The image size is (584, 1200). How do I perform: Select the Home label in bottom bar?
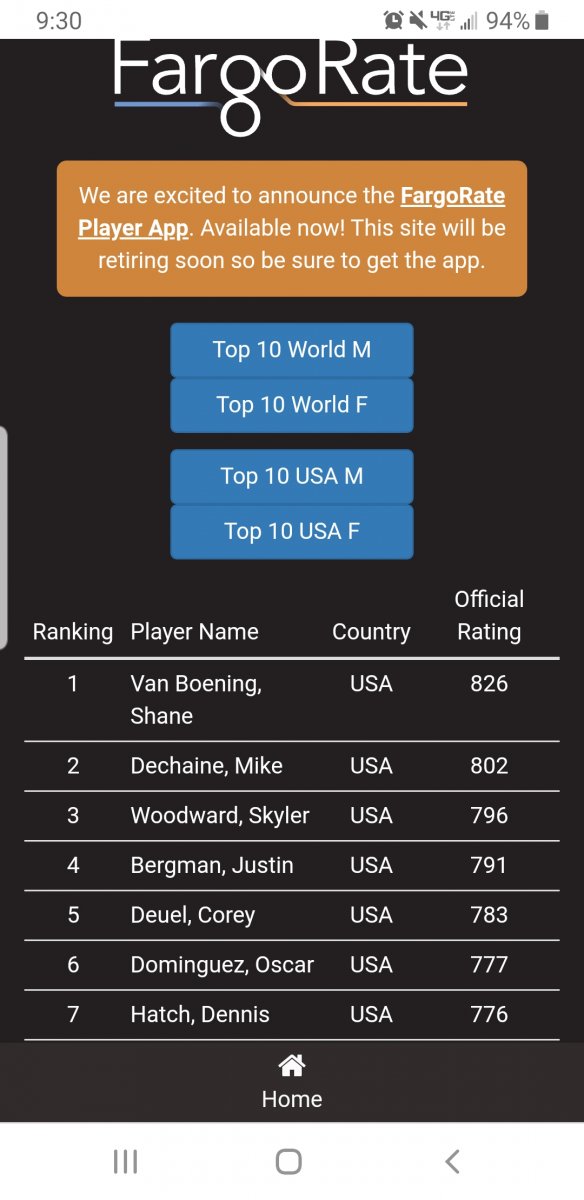[x=292, y=1099]
